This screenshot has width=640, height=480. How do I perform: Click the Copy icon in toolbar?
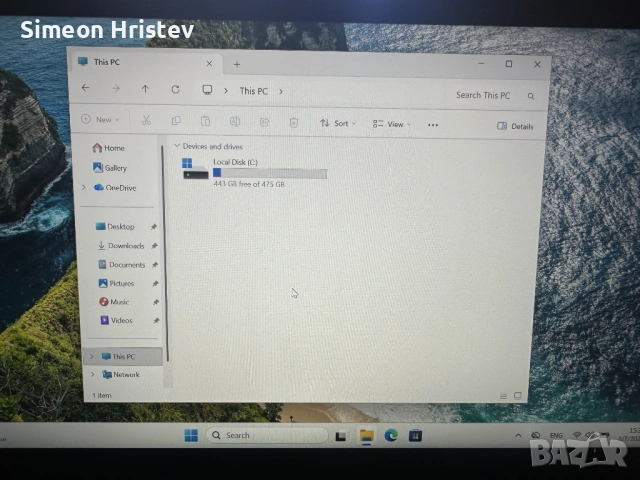coord(176,122)
